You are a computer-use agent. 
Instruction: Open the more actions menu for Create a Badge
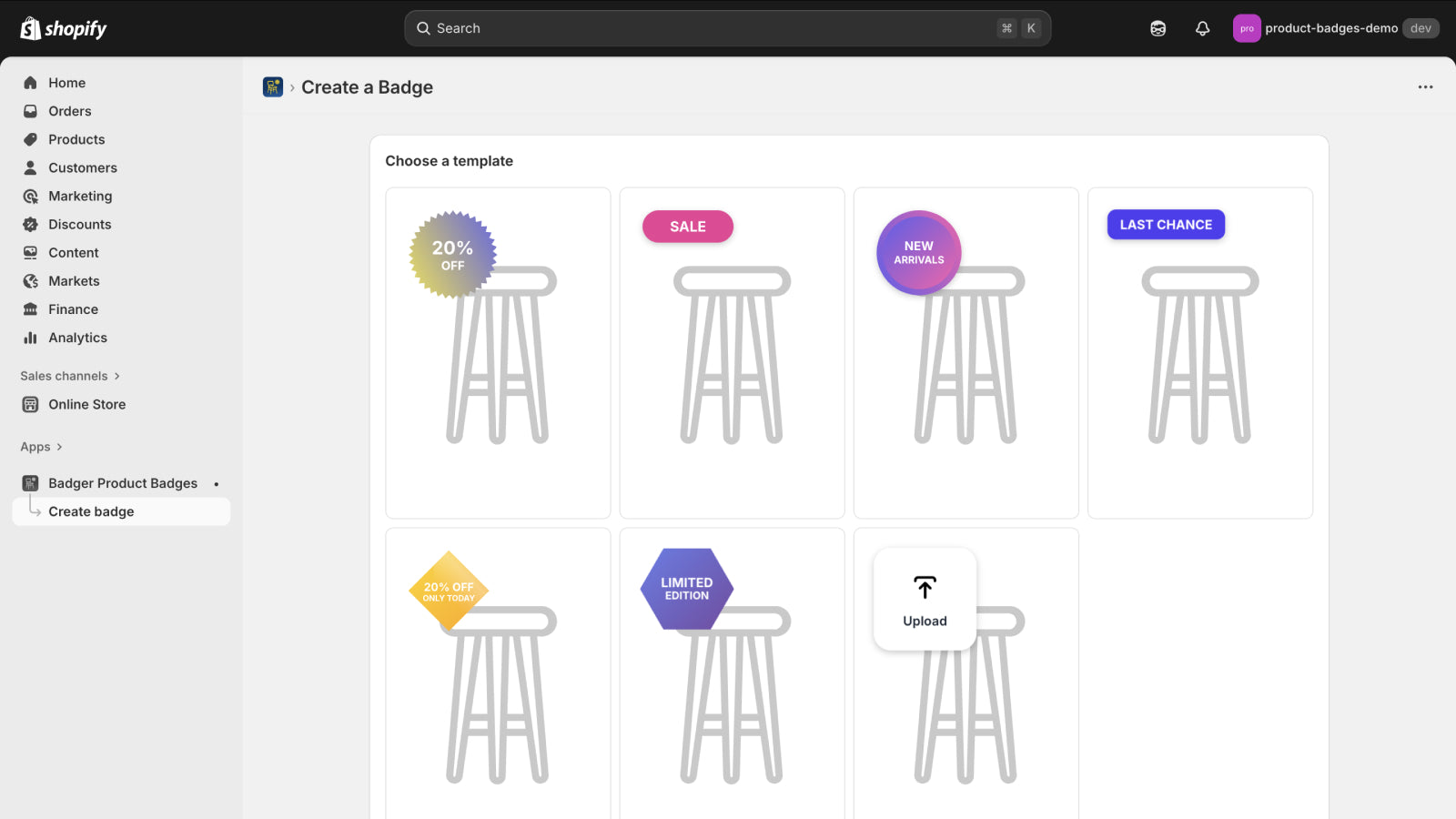1424,86
